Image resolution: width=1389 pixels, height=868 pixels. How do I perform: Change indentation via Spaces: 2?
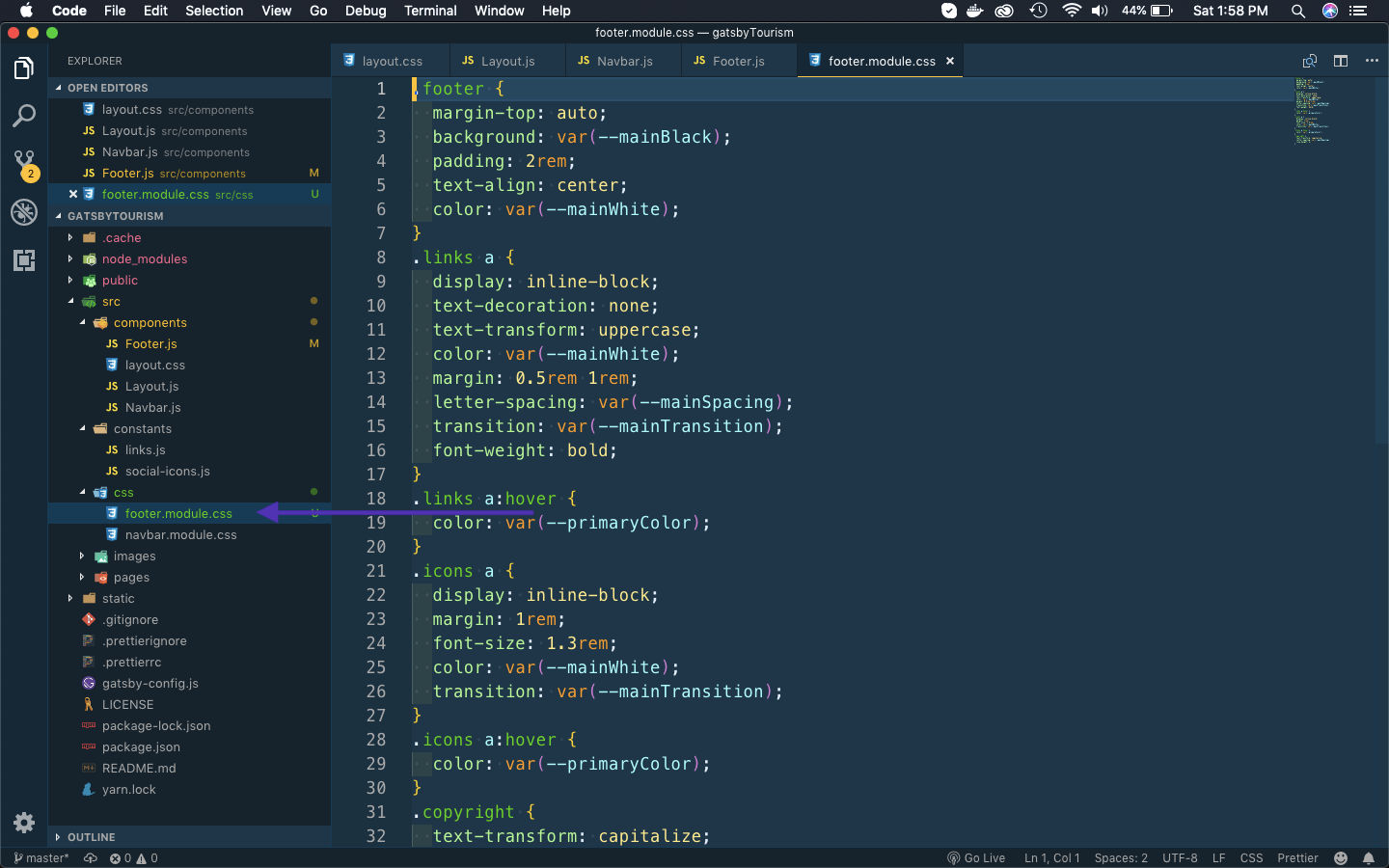point(1121,858)
